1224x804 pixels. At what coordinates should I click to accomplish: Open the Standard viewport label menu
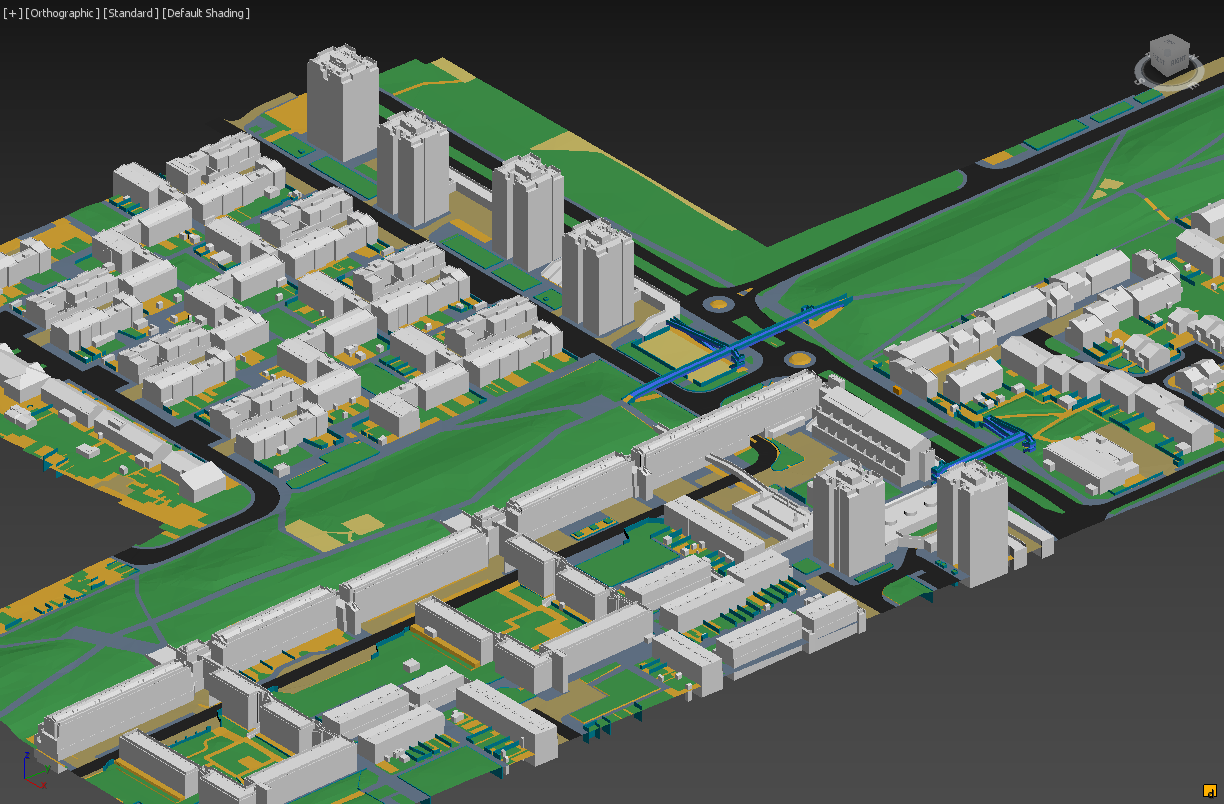130,13
